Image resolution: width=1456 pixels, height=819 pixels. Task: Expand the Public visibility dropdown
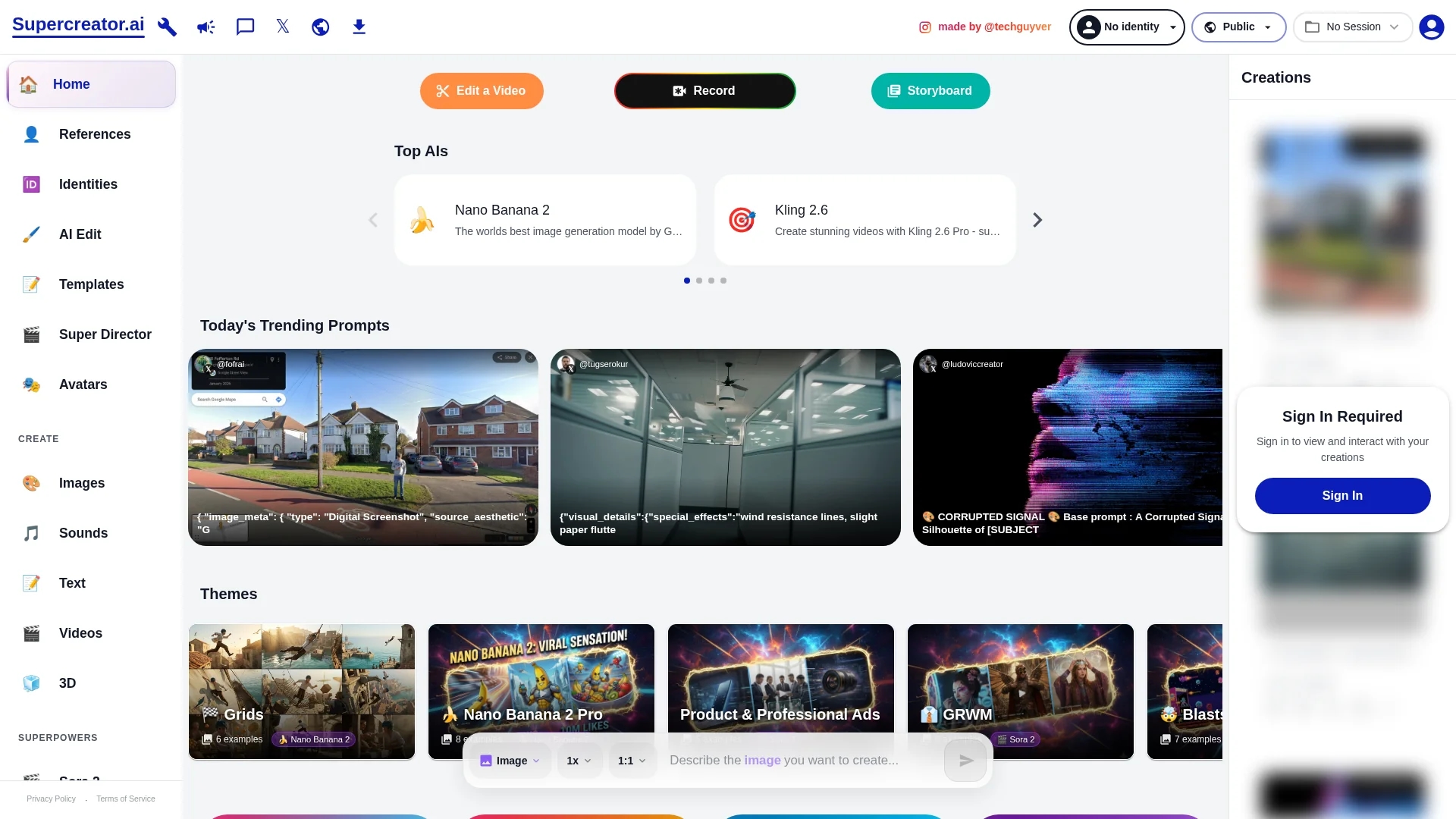[x=1238, y=27]
